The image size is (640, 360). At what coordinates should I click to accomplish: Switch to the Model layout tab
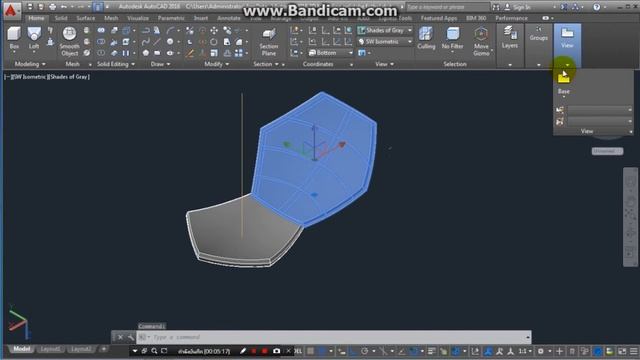(22, 349)
